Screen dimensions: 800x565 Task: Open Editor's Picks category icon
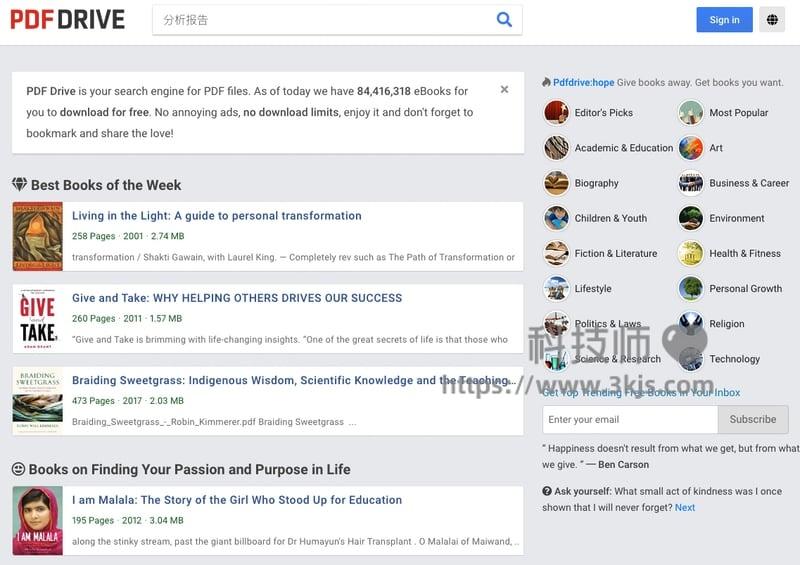pos(556,113)
